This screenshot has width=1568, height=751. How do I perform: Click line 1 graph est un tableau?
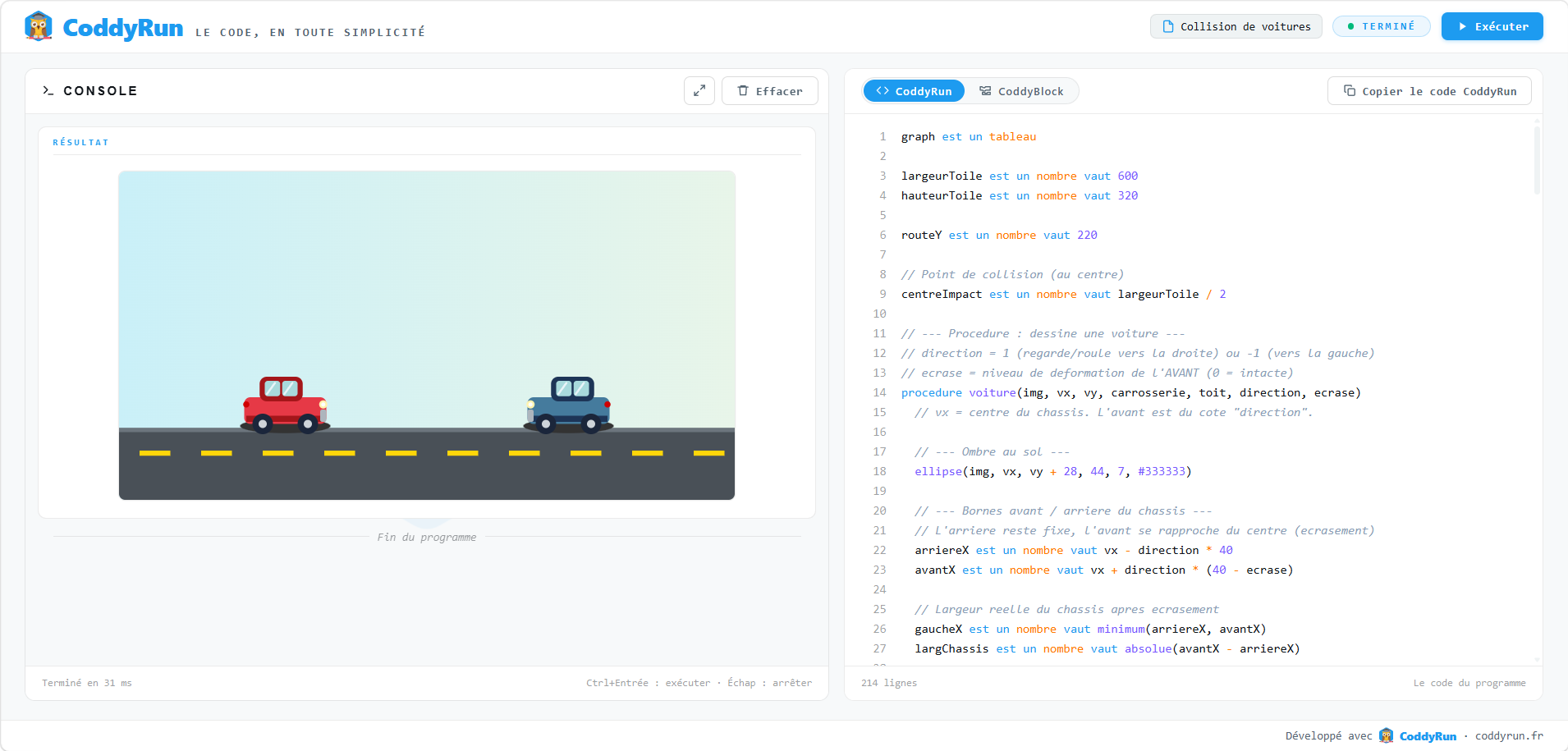point(969,137)
